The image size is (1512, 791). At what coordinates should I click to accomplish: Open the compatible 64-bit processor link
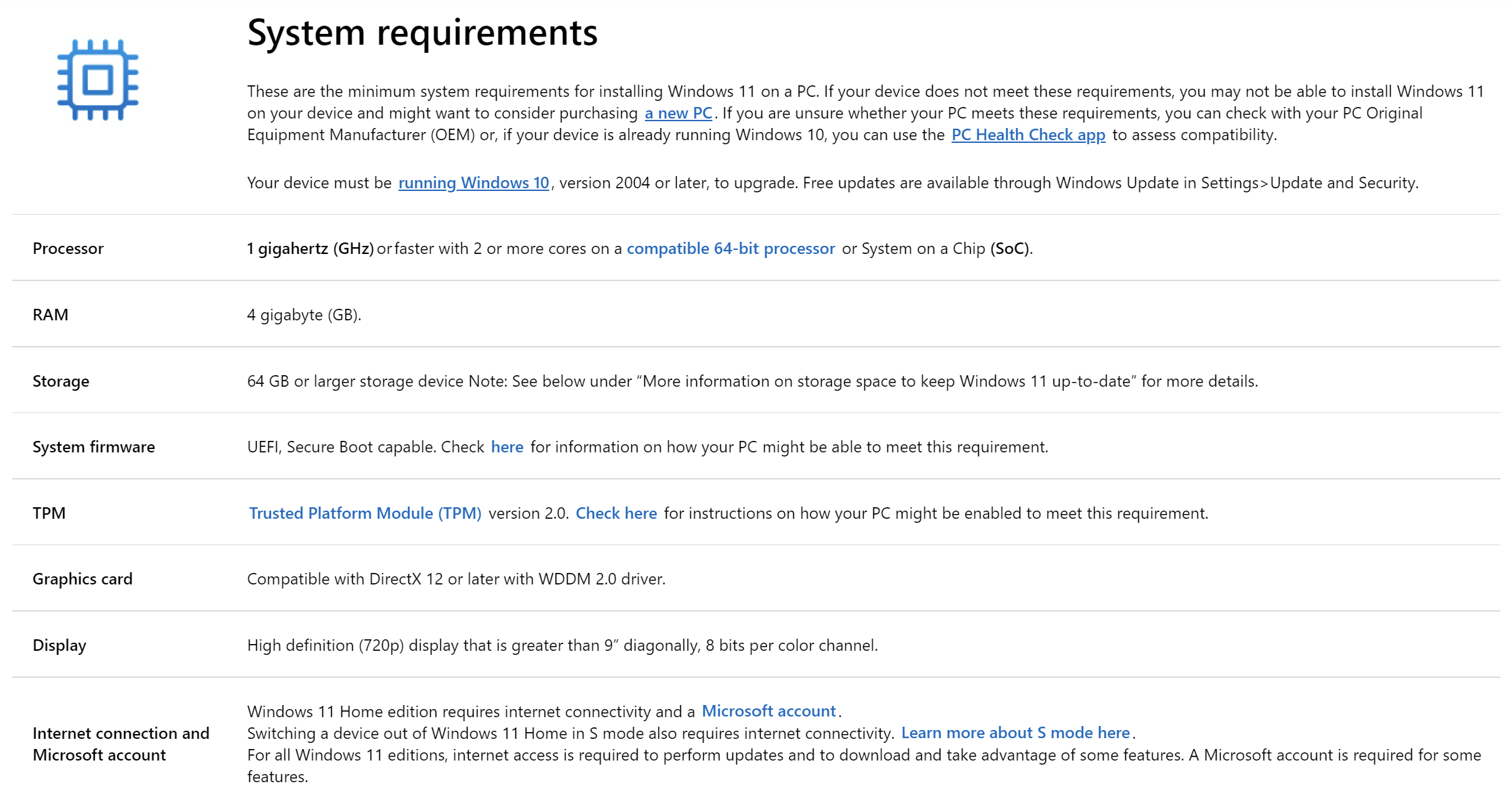coord(731,249)
